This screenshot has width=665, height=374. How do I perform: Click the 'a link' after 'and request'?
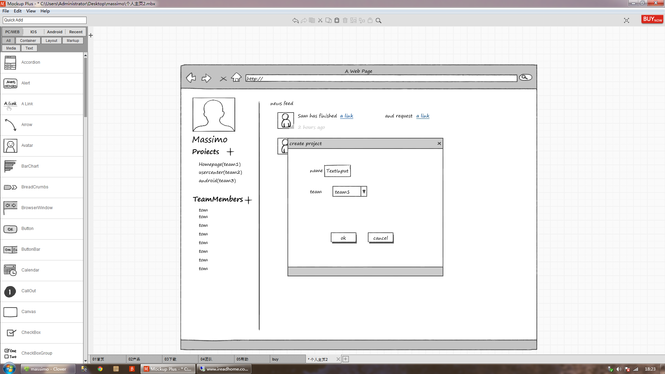pyautogui.click(x=422, y=116)
